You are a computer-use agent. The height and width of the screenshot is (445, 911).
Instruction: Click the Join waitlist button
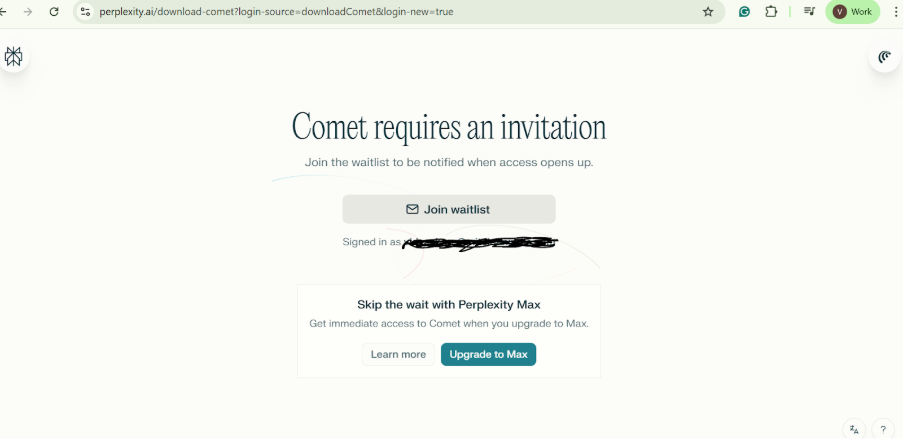coord(449,209)
